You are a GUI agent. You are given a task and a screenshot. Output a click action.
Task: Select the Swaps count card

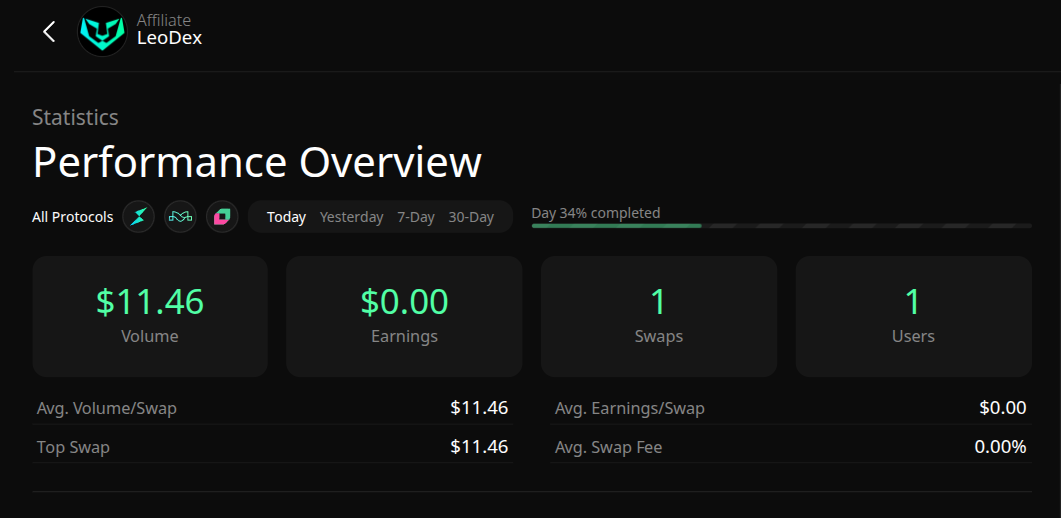tap(659, 316)
